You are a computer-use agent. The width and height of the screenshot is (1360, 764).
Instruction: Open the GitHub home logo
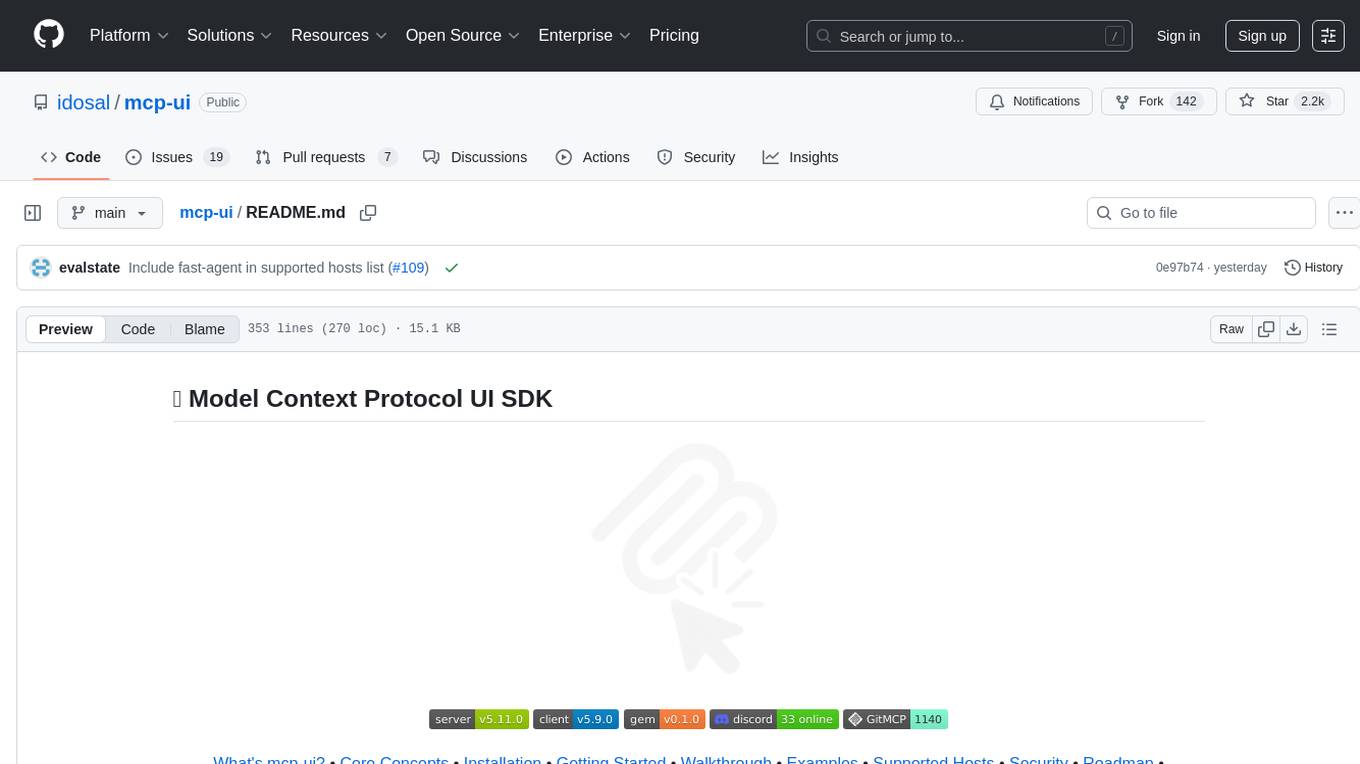(49, 35)
